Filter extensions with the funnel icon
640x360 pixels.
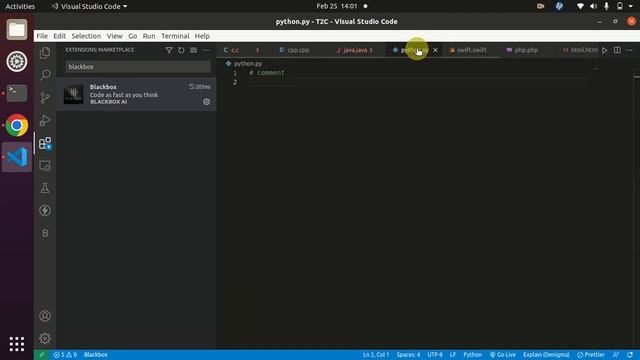pyautogui.click(x=169, y=50)
